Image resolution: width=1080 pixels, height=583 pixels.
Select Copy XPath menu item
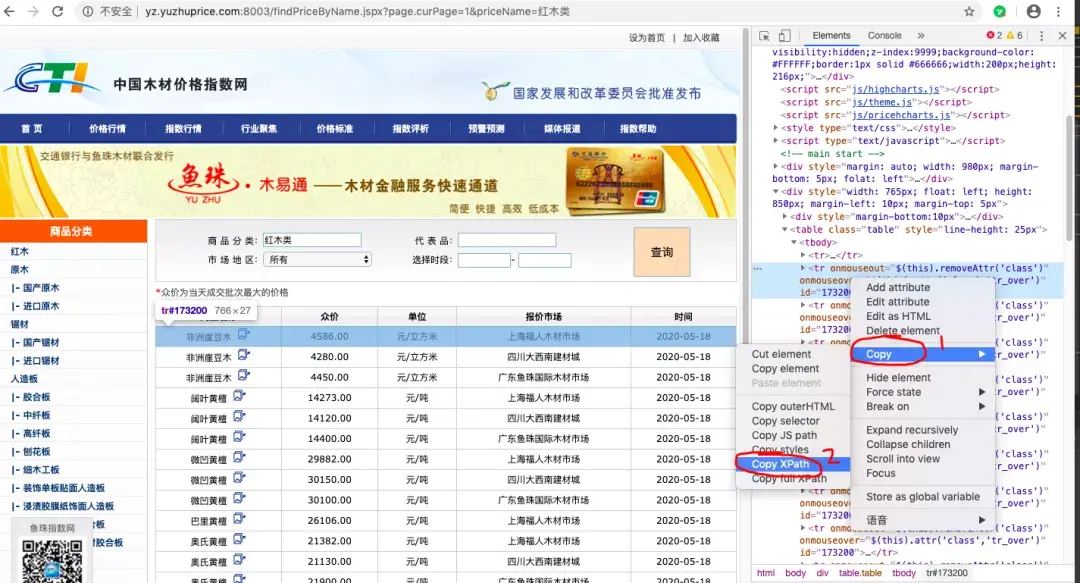click(x=793, y=464)
